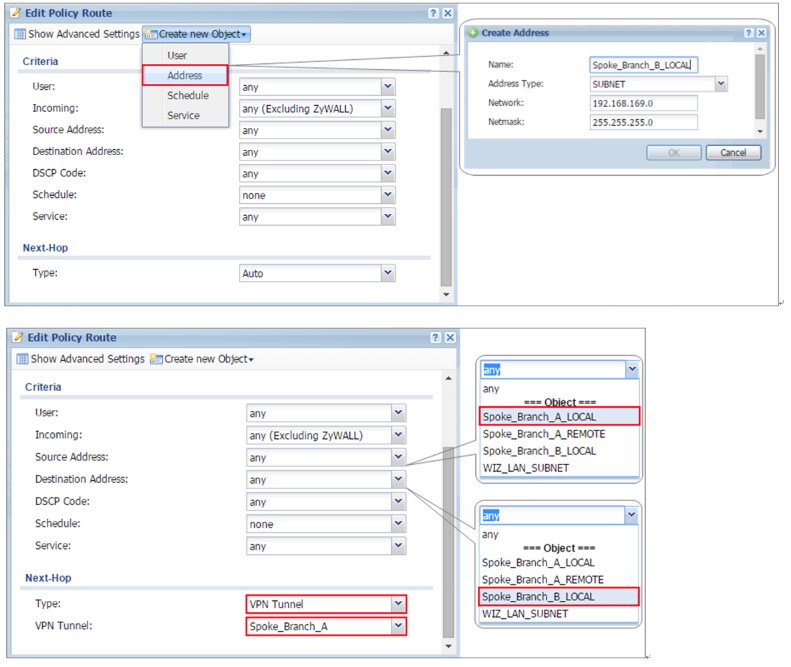791x667 pixels.
Task: Select Schedule from Create new Object menu
Action: tap(187, 95)
